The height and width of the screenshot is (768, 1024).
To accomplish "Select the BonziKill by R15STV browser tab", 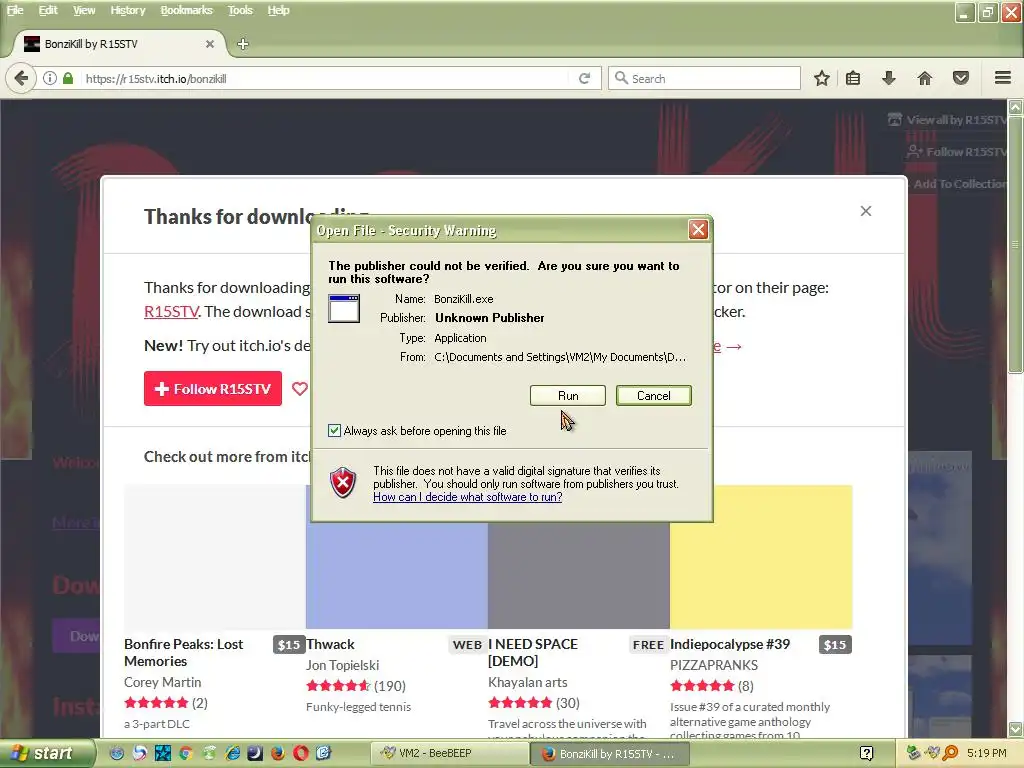I will [118, 44].
